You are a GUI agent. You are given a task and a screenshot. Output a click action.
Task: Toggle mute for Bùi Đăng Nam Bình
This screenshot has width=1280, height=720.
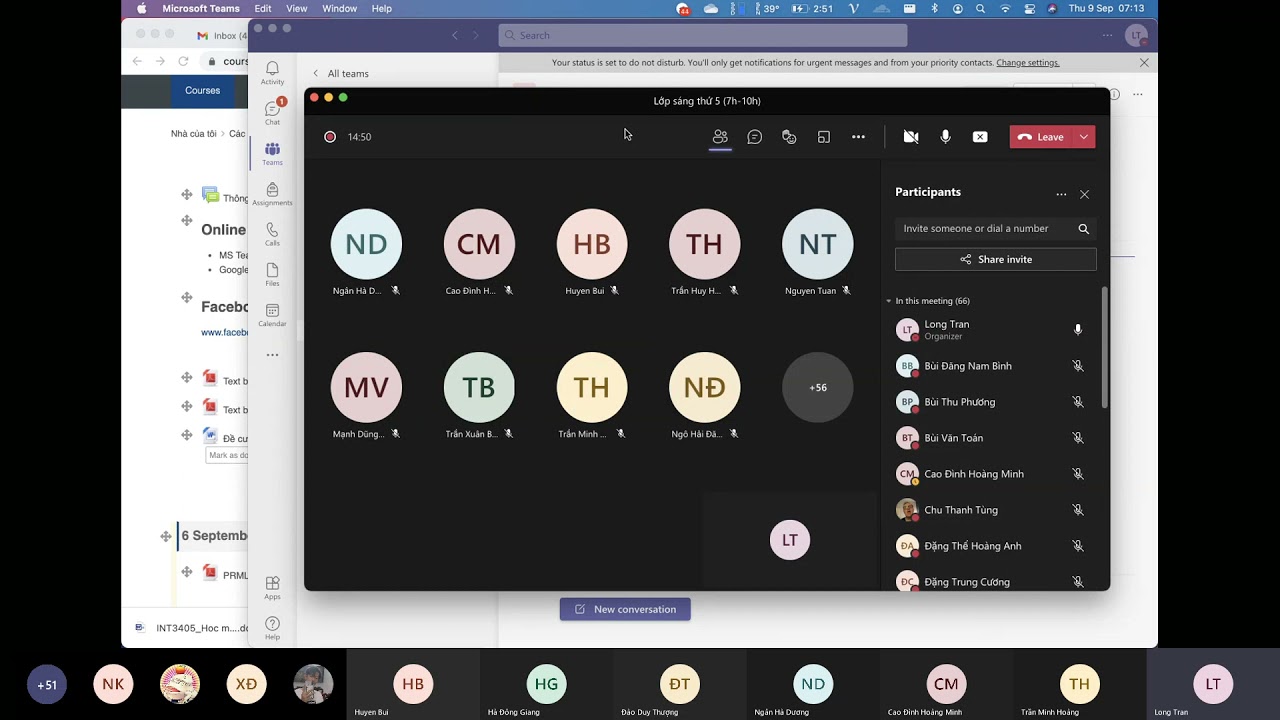click(1078, 366)
